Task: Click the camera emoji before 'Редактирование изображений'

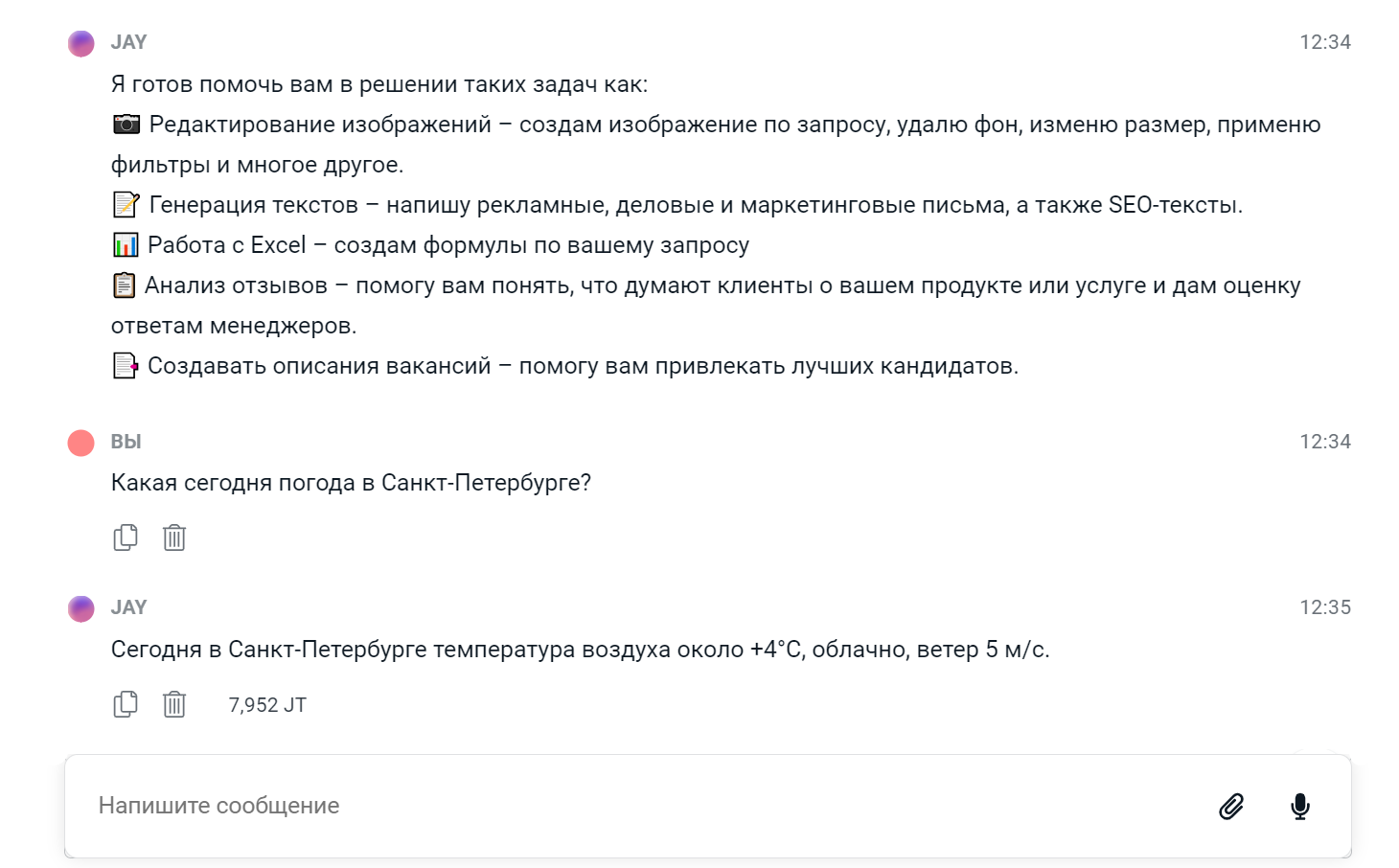Action: 126,125
